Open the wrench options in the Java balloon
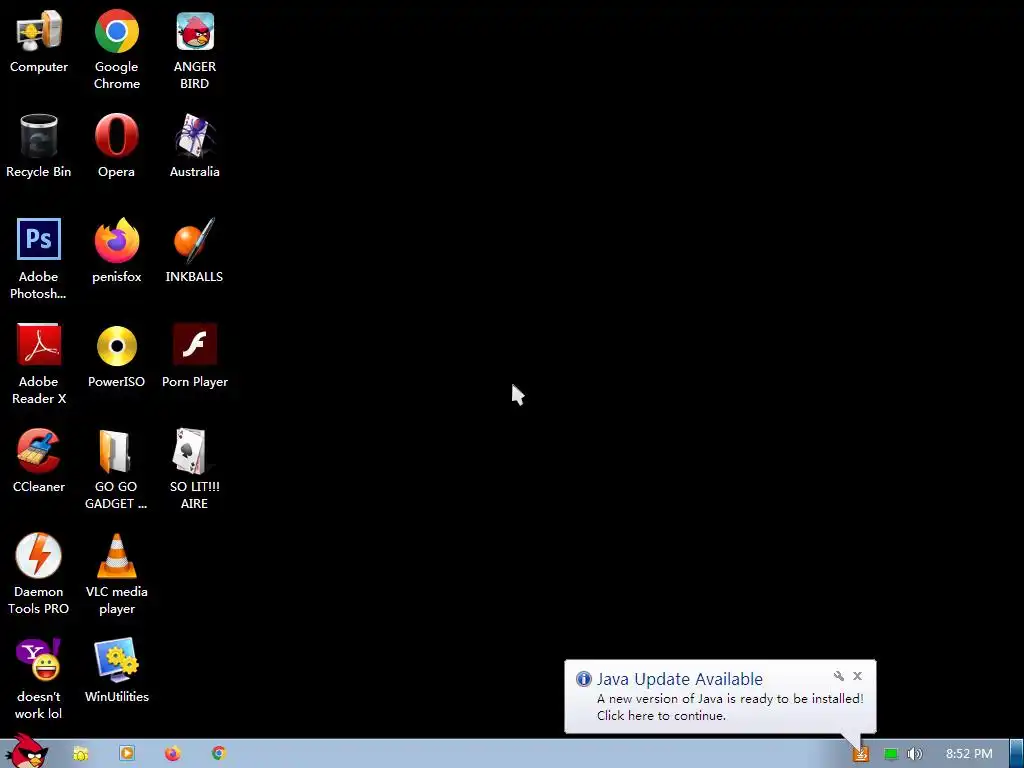Viewport: 1024px width, 768px height. 839,676
